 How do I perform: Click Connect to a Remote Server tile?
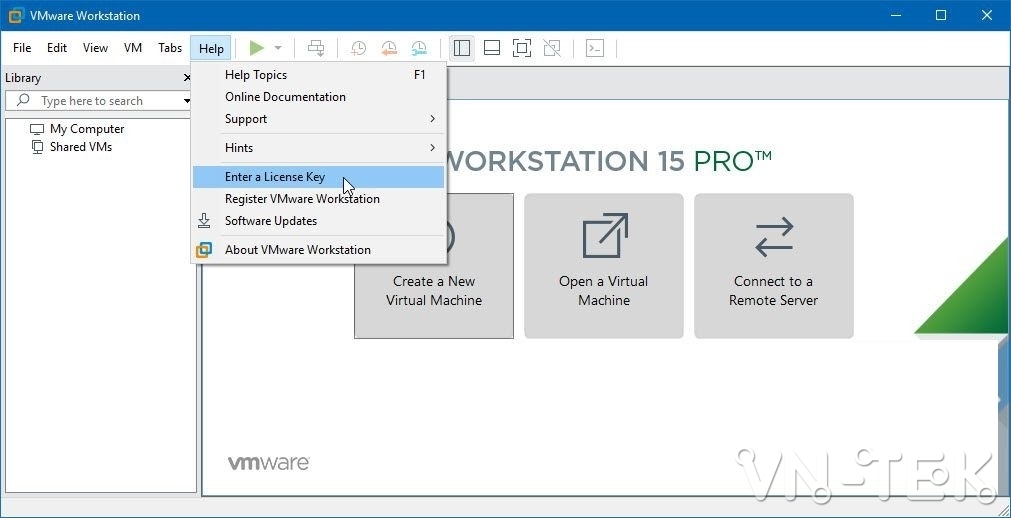[x=774, y=266]
